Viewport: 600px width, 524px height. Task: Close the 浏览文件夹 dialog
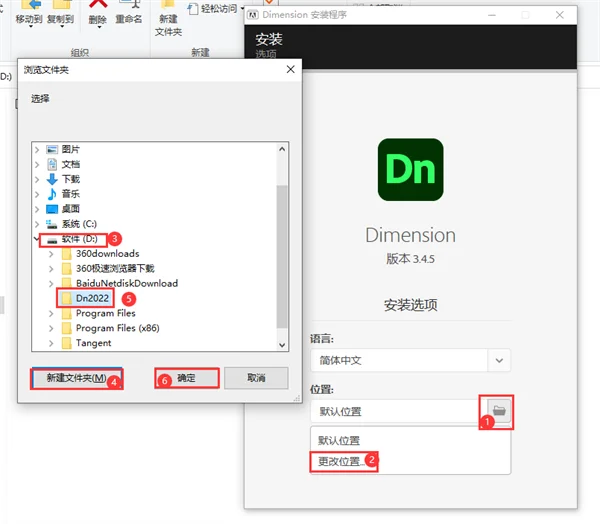290,69
